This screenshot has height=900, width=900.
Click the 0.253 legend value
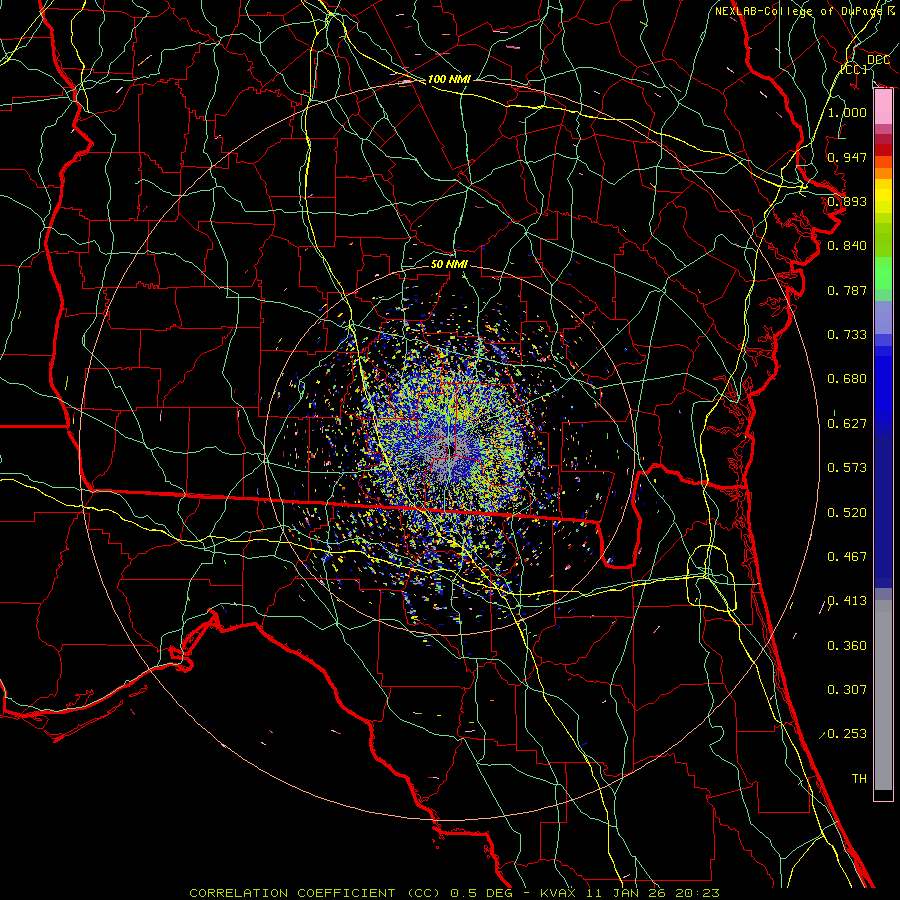[x=847, y=734]
